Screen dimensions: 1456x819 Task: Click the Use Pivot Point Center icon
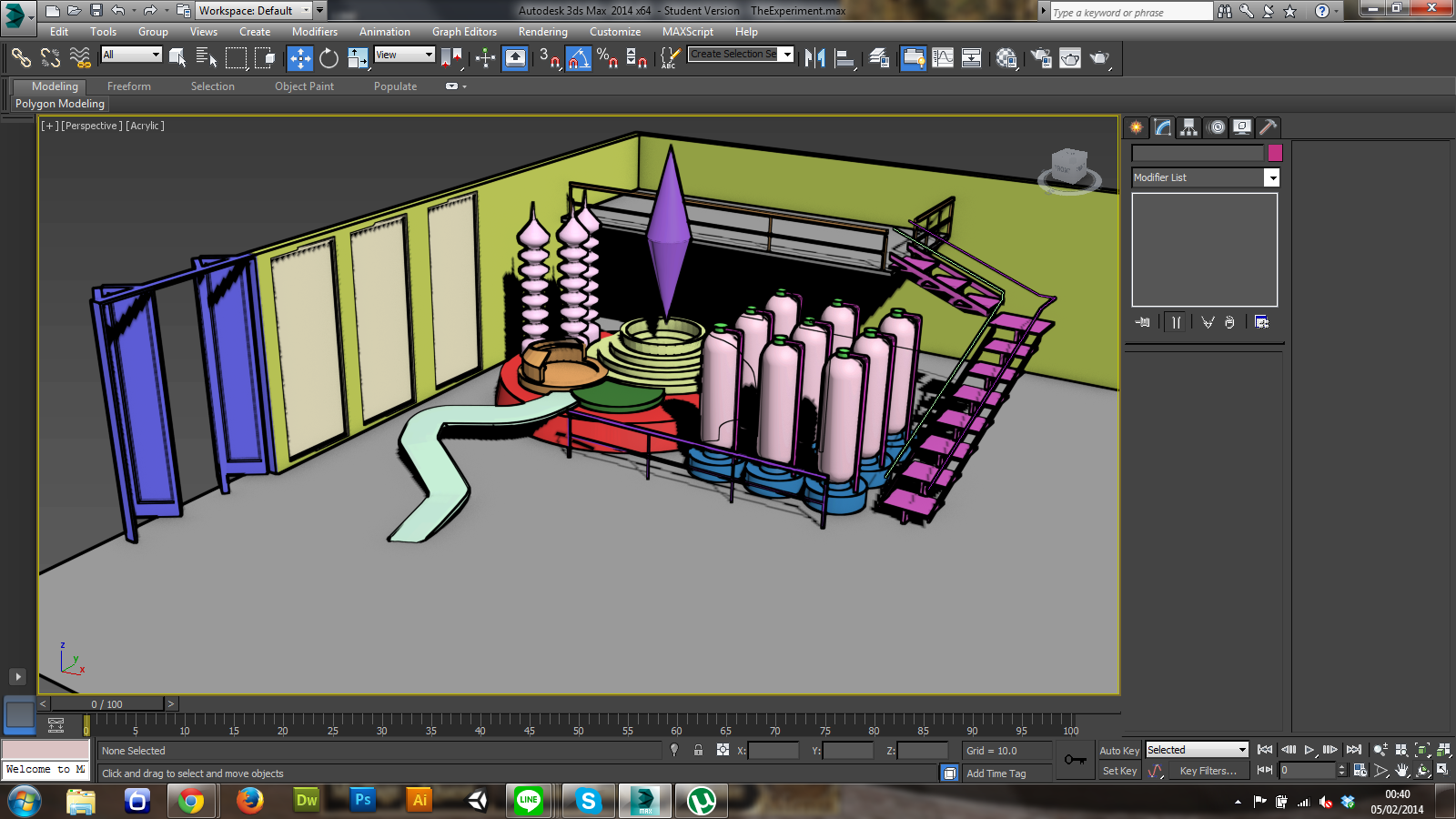tap(451, 58)
